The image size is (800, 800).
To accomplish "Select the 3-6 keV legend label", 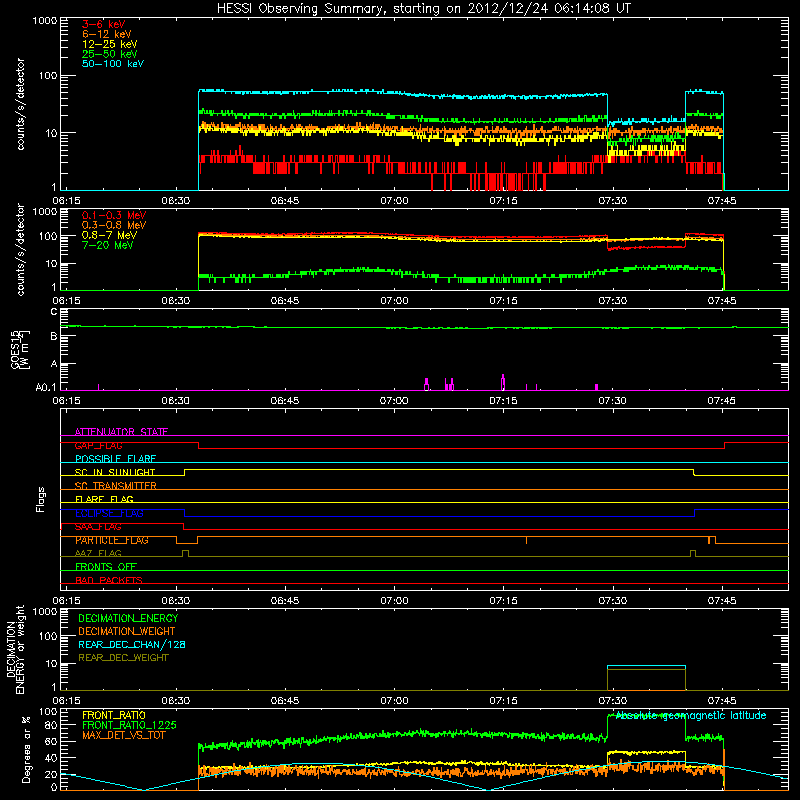I will pyautogui.click(x=104, y=24).
